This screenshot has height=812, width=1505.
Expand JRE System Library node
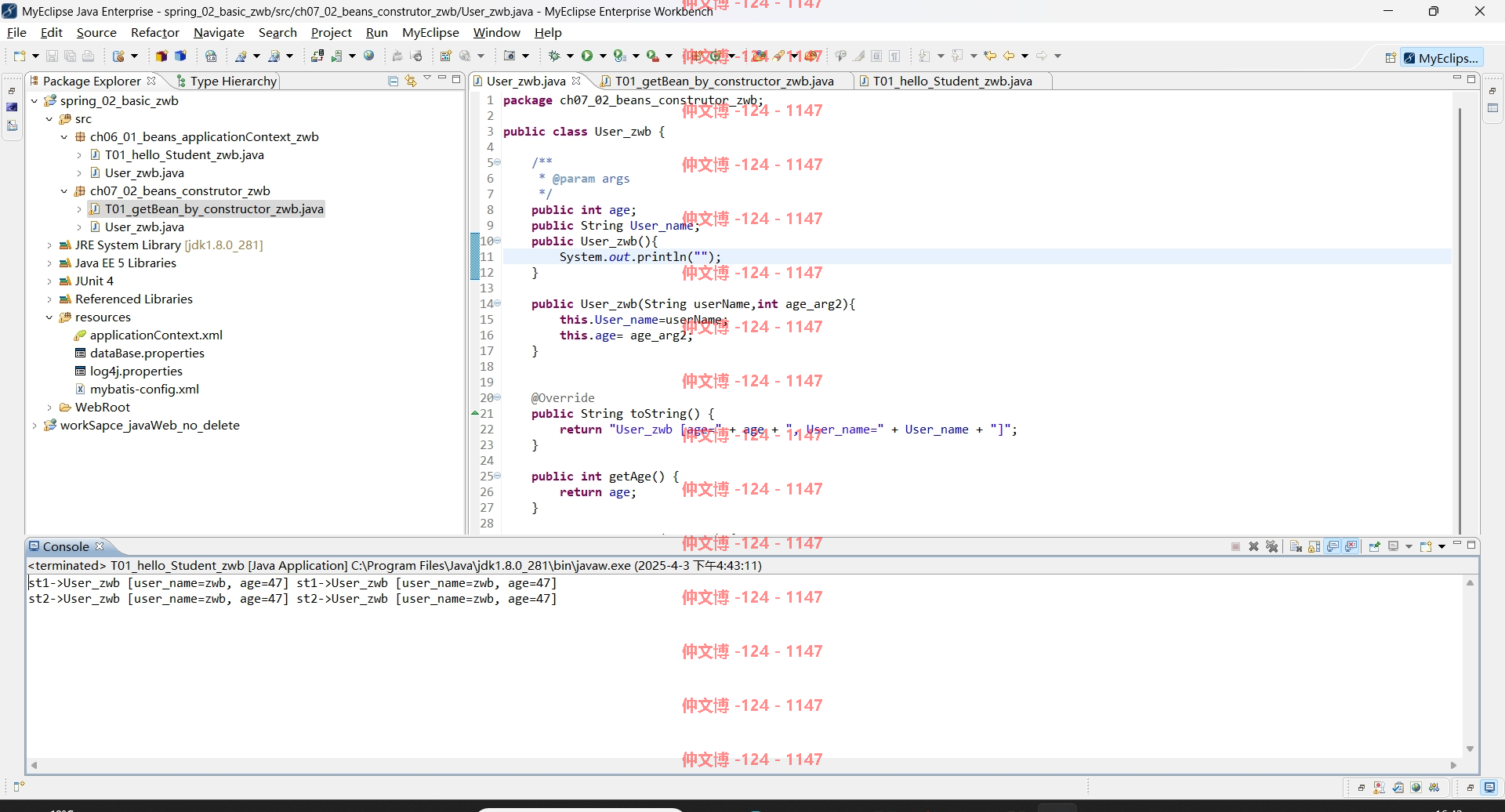(49, 245)
